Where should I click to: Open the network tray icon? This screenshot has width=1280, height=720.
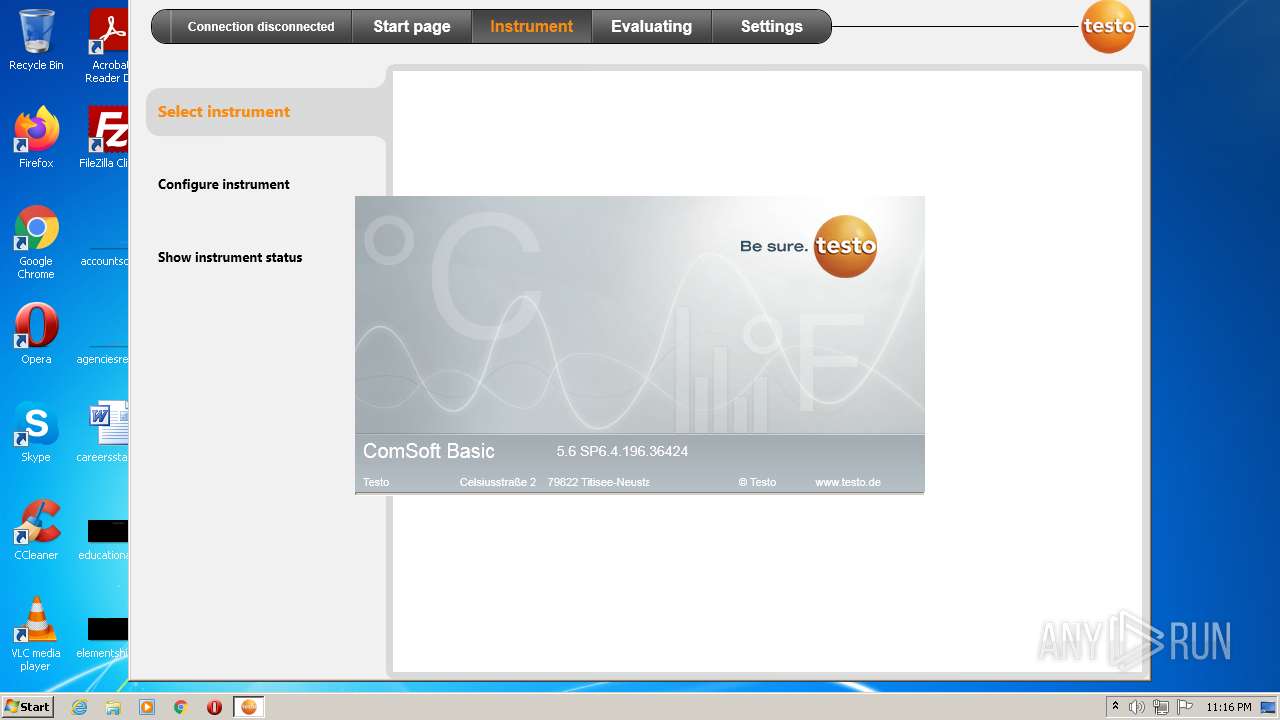pyautogui.click(x=1161, y=707)
